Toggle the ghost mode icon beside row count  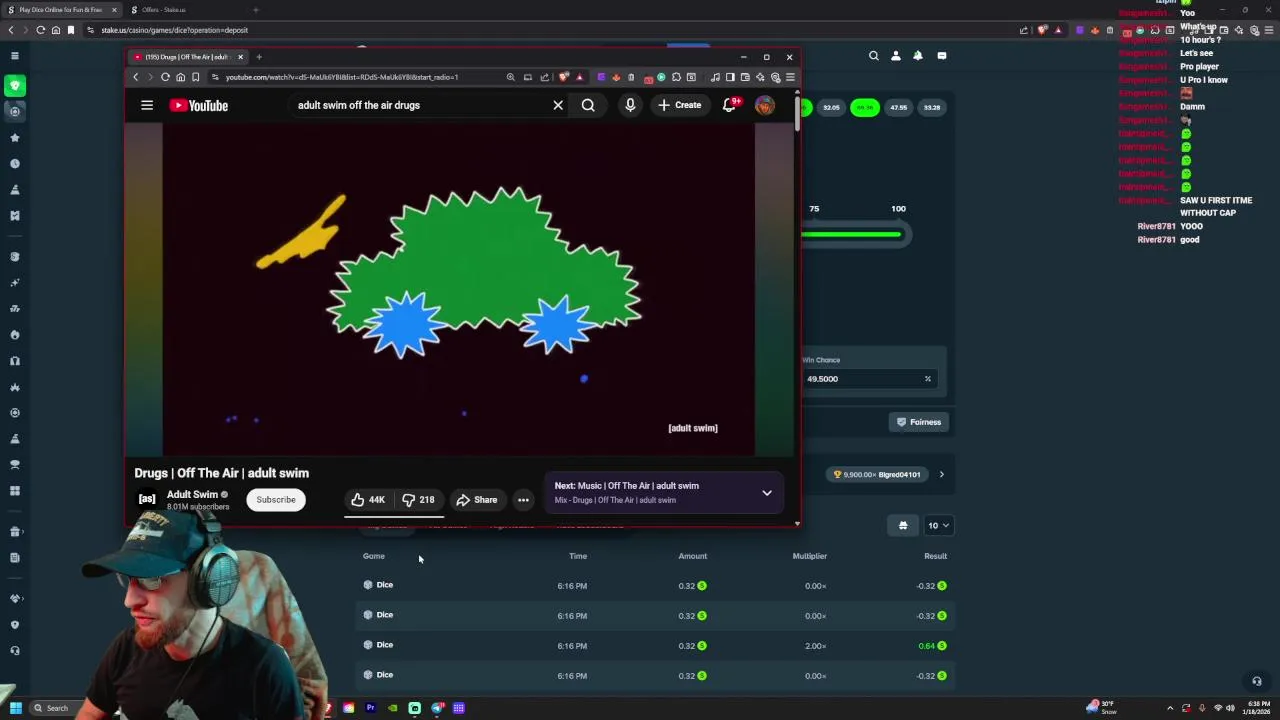tap(903, 525)
